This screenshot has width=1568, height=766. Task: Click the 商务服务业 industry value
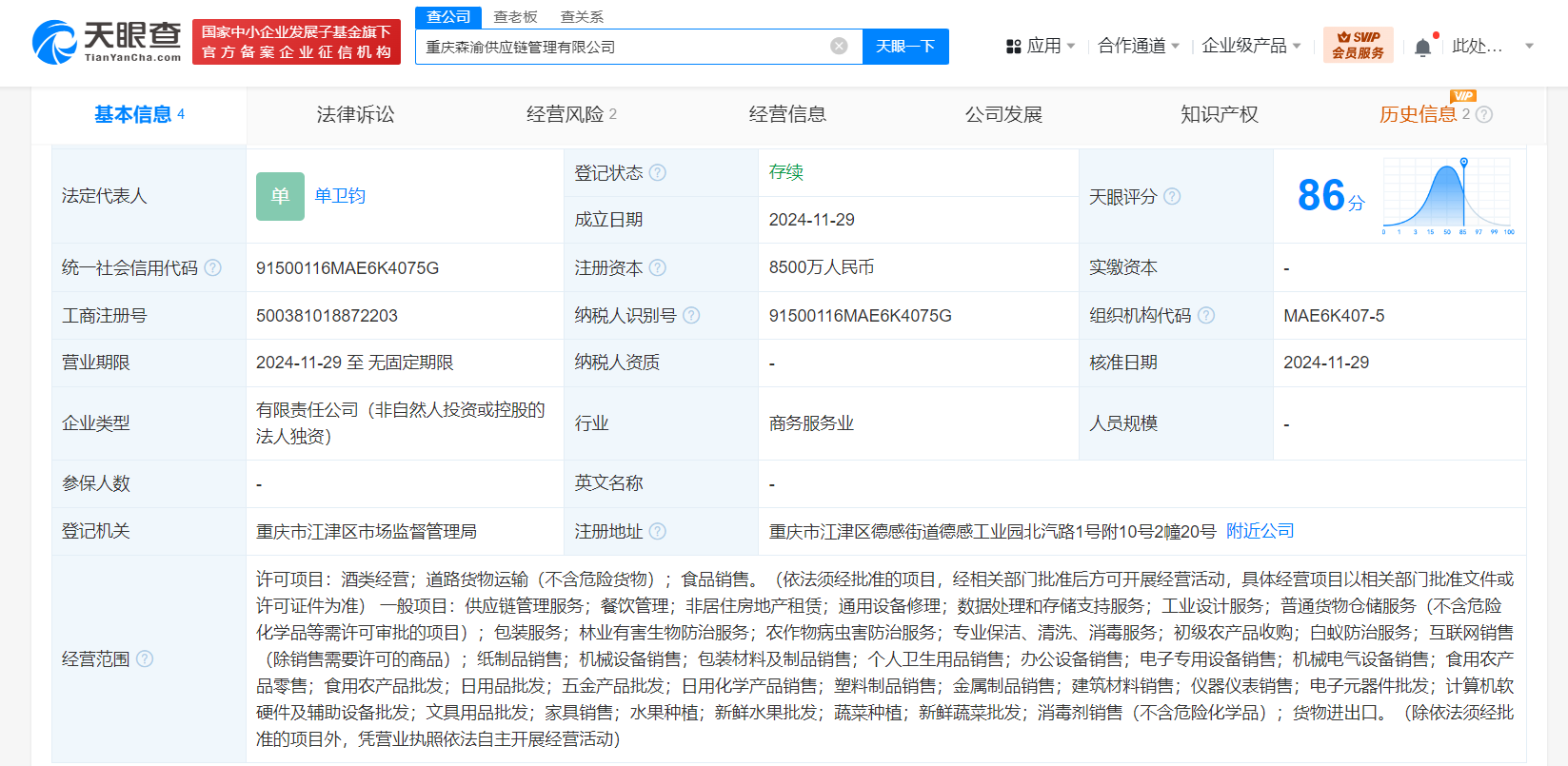[x=811, y=423]
